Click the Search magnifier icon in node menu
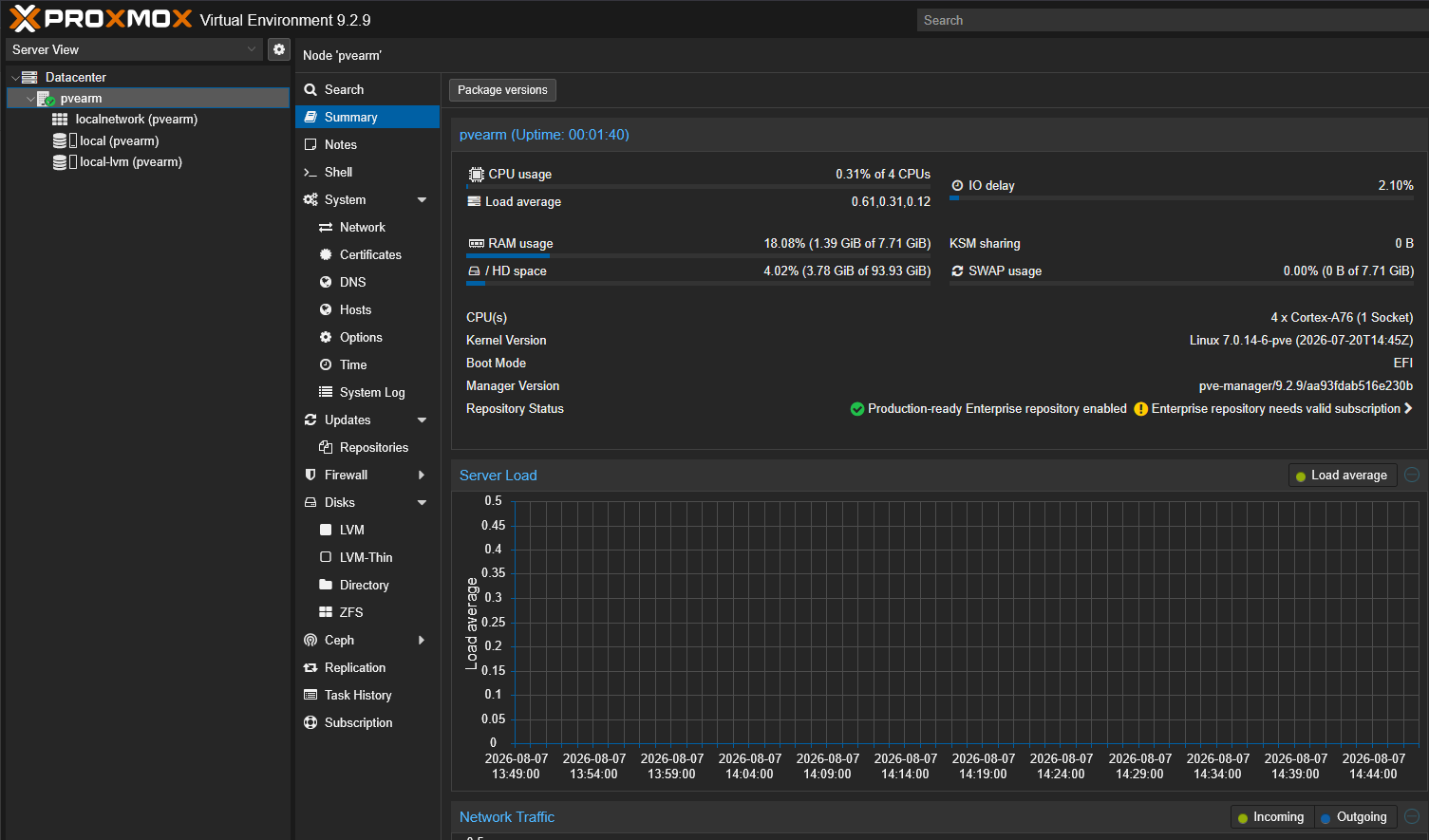The width and height of the screenshot is (1429, 840). [310, 89]
